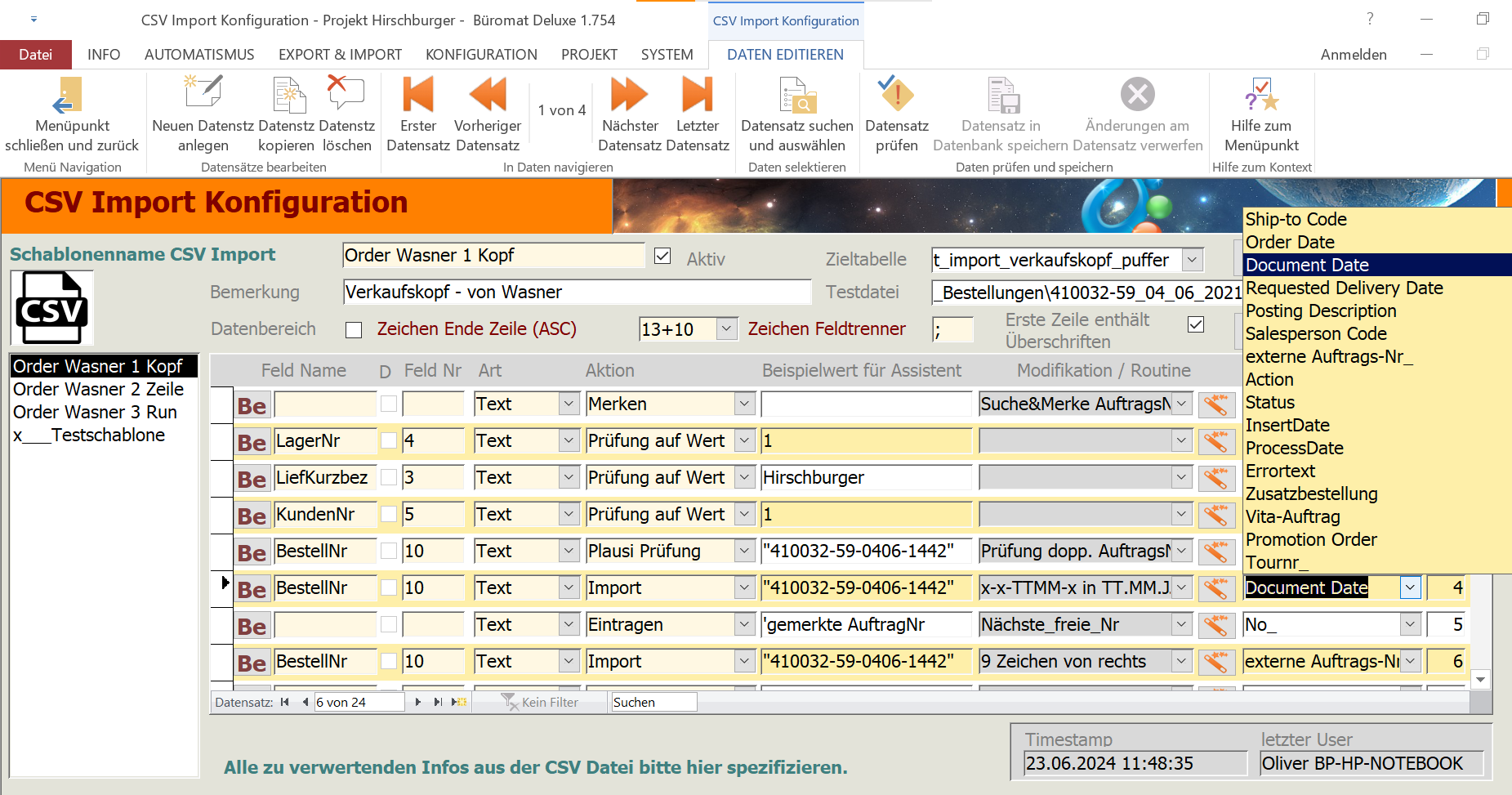This screenshot has height=795, width=1512.
Task: Open the Zeichen Ende Zeile 13+10 dropdown
Action: point(726,328)
